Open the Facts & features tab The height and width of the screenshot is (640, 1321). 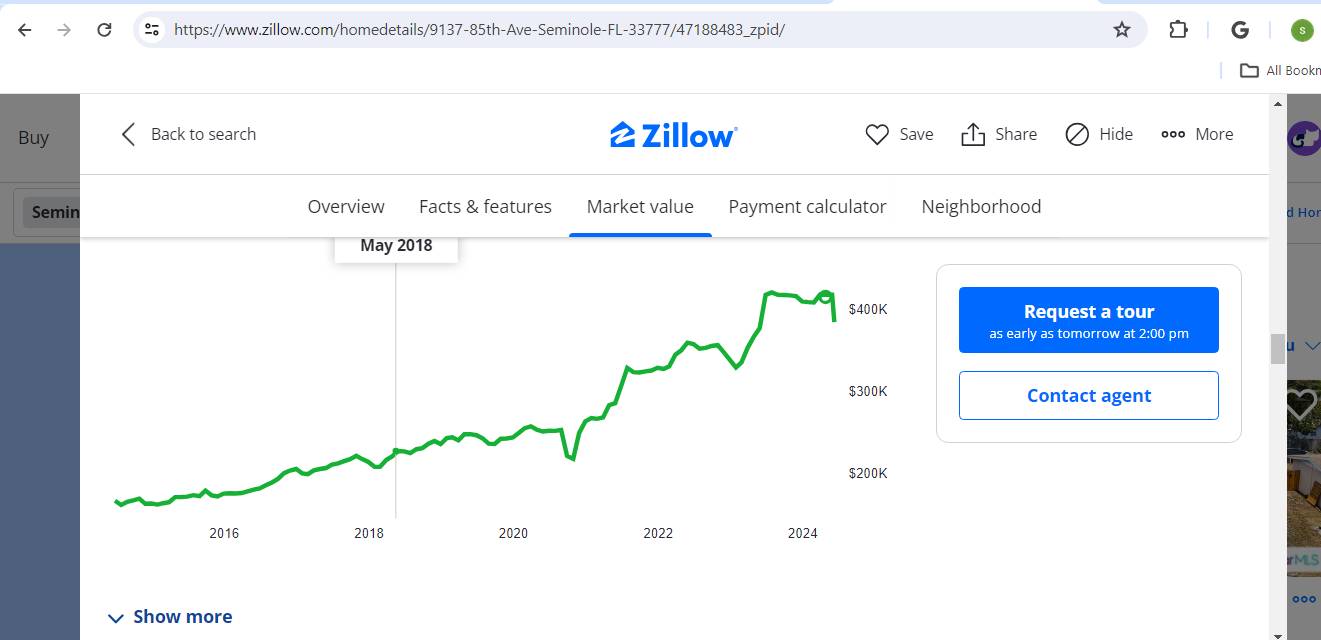[x=485, y=207]
